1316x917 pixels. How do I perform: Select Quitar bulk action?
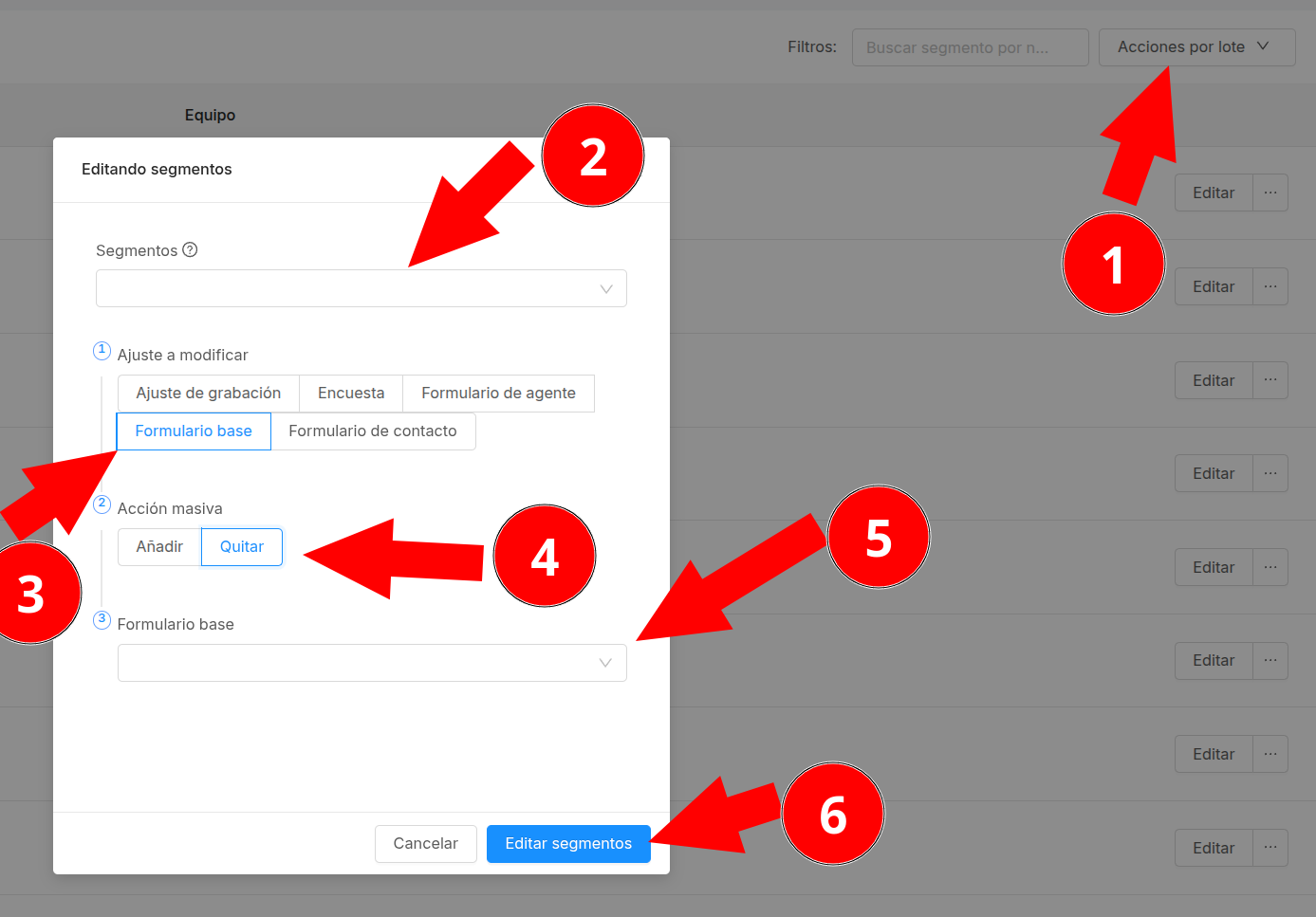pos(242,547)
